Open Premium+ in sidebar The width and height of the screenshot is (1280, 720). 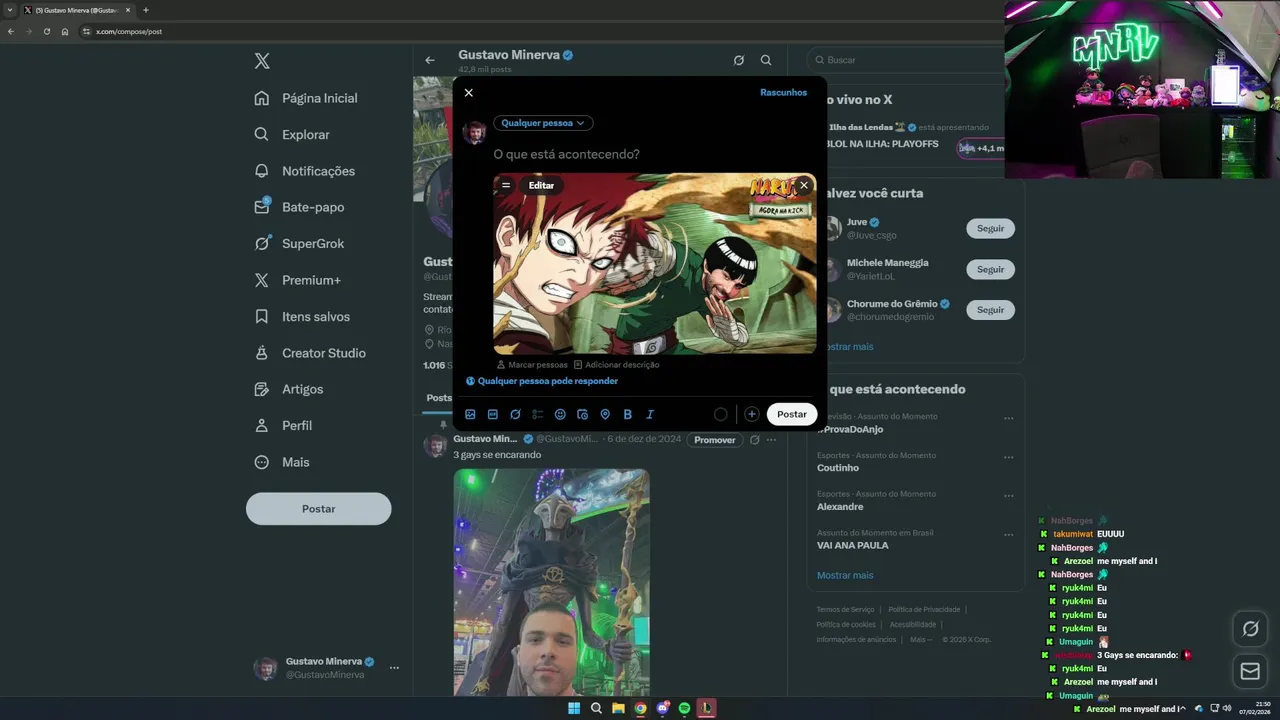[x=297, y=280]
